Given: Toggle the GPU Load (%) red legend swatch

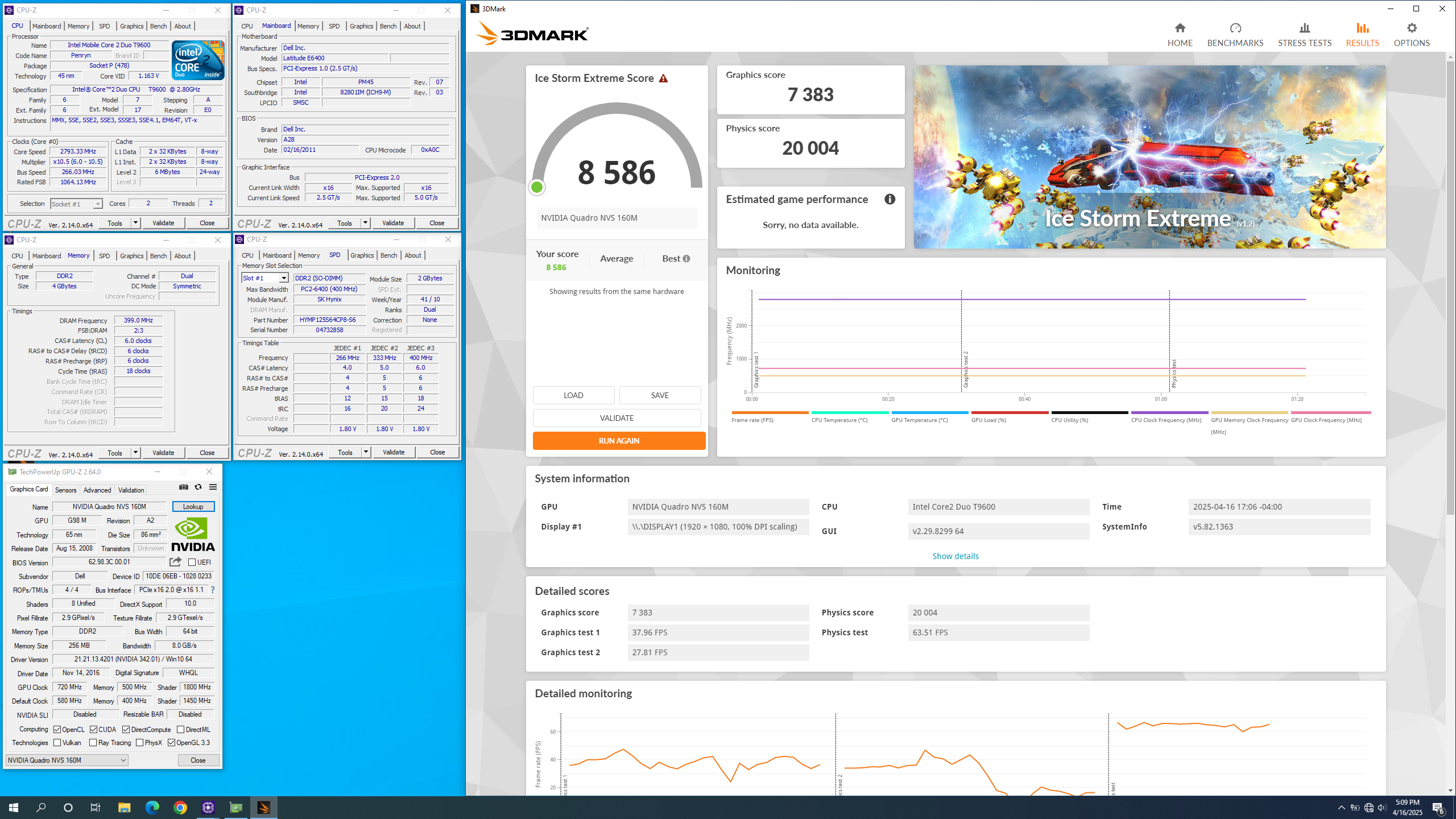Looking at the screenshot, I should (x=1010, y=412).
